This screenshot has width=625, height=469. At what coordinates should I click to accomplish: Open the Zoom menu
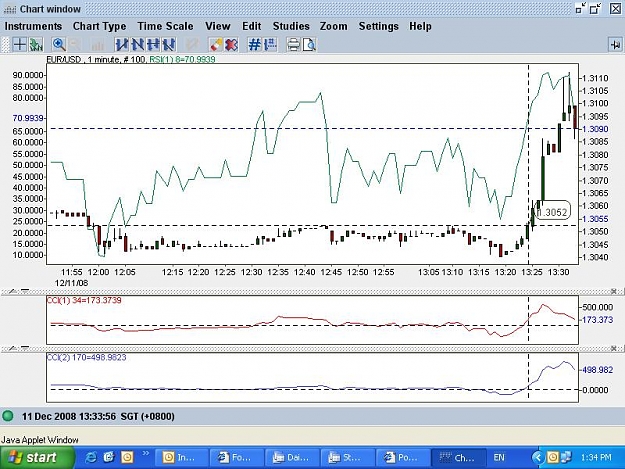pyautogui.click(x=333, y=26)
